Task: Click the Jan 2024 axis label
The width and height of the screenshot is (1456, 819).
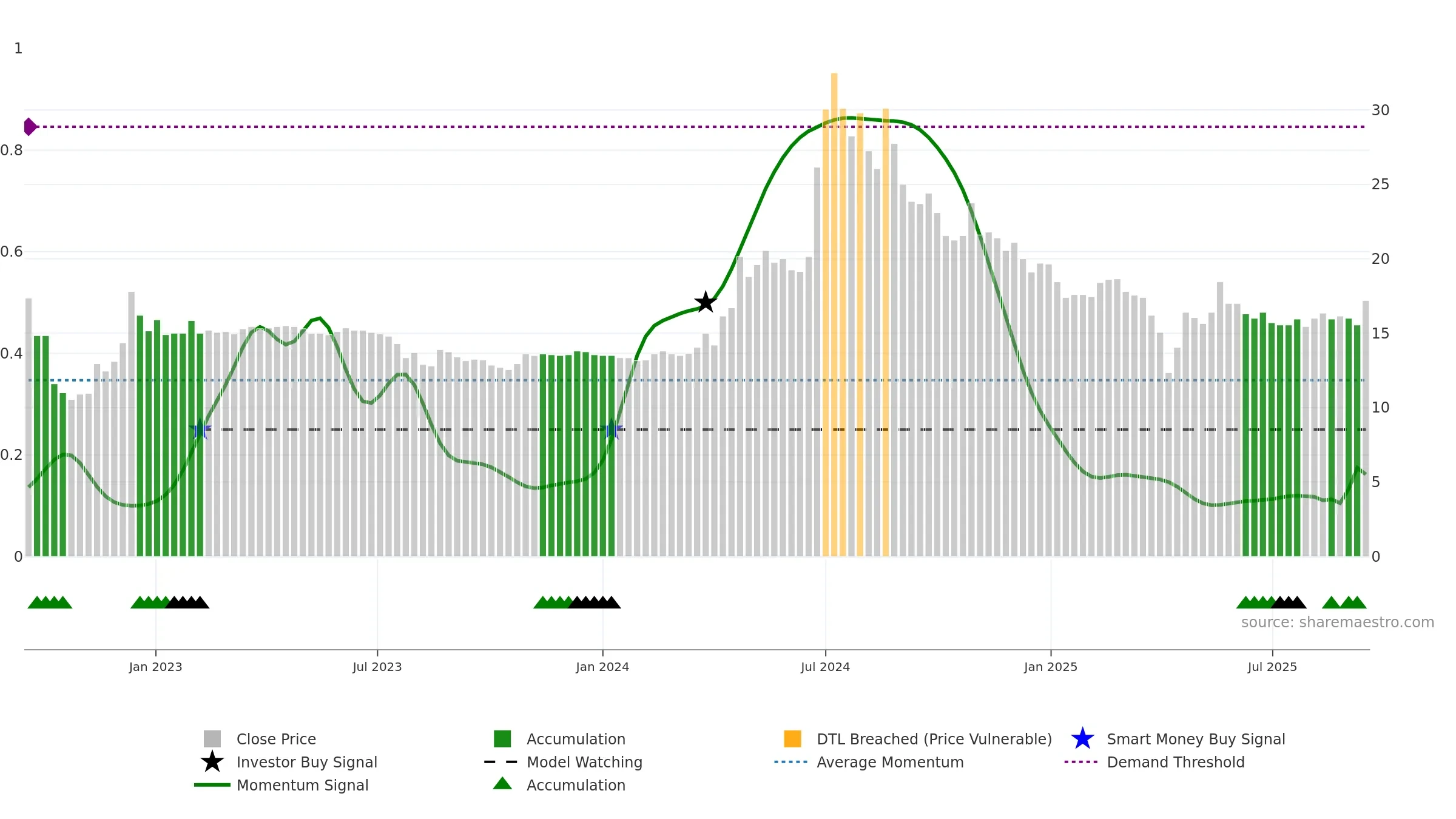Action: click(x=602, y=667)
